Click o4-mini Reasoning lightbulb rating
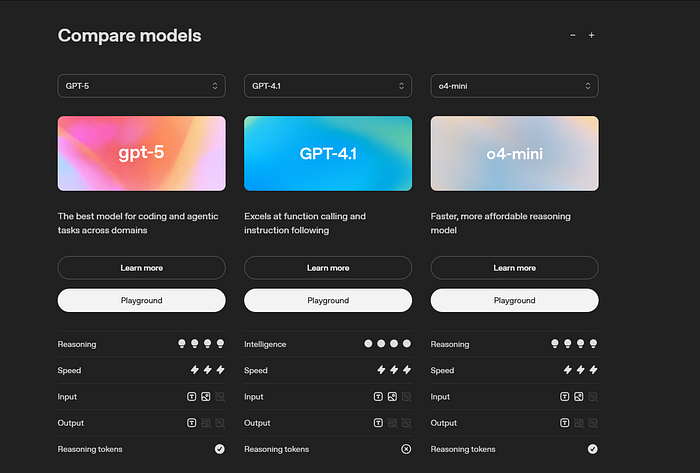This screenshot has width=700, height=473. tap(574, 344)
